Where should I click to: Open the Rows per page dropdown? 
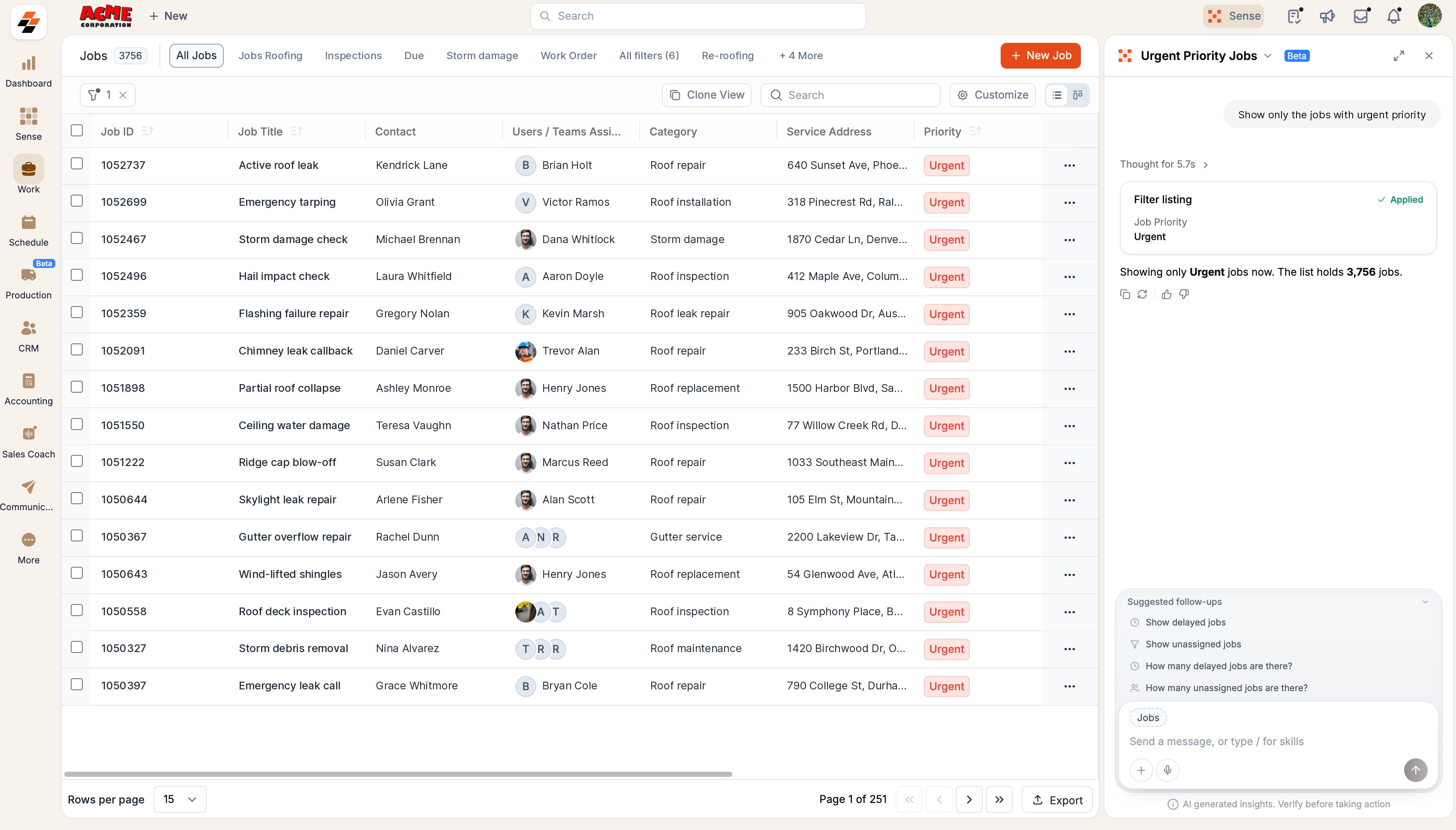[x=180, y=799]
